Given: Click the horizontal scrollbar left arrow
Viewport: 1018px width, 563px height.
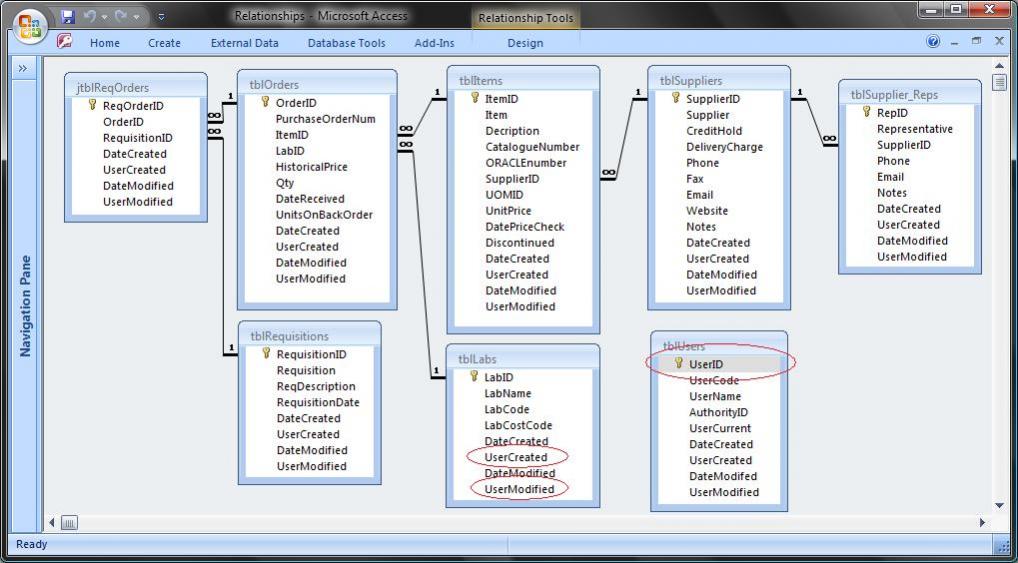Looking at the screenshot, I should point(52,522).
